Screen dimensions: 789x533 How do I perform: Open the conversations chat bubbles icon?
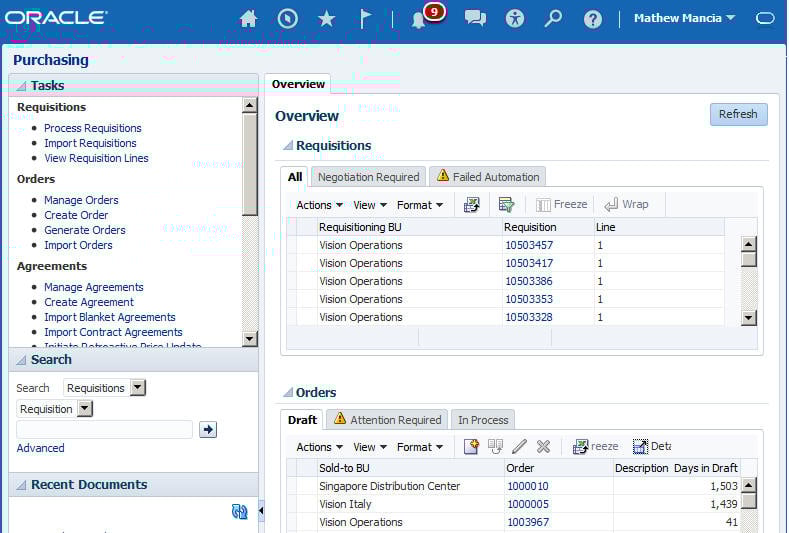475,19
